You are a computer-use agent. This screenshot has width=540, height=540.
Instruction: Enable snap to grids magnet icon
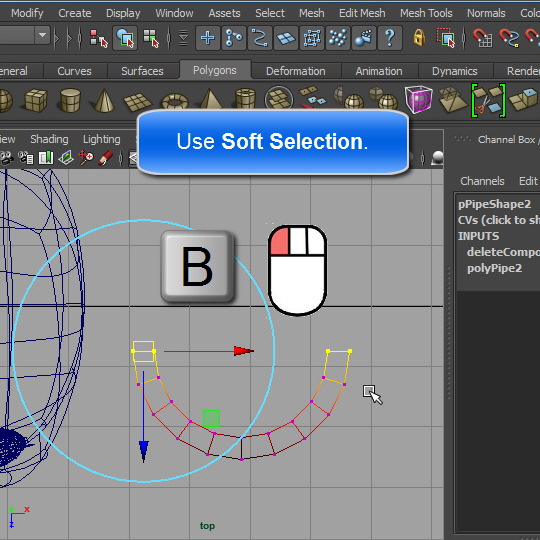[482, 38]
